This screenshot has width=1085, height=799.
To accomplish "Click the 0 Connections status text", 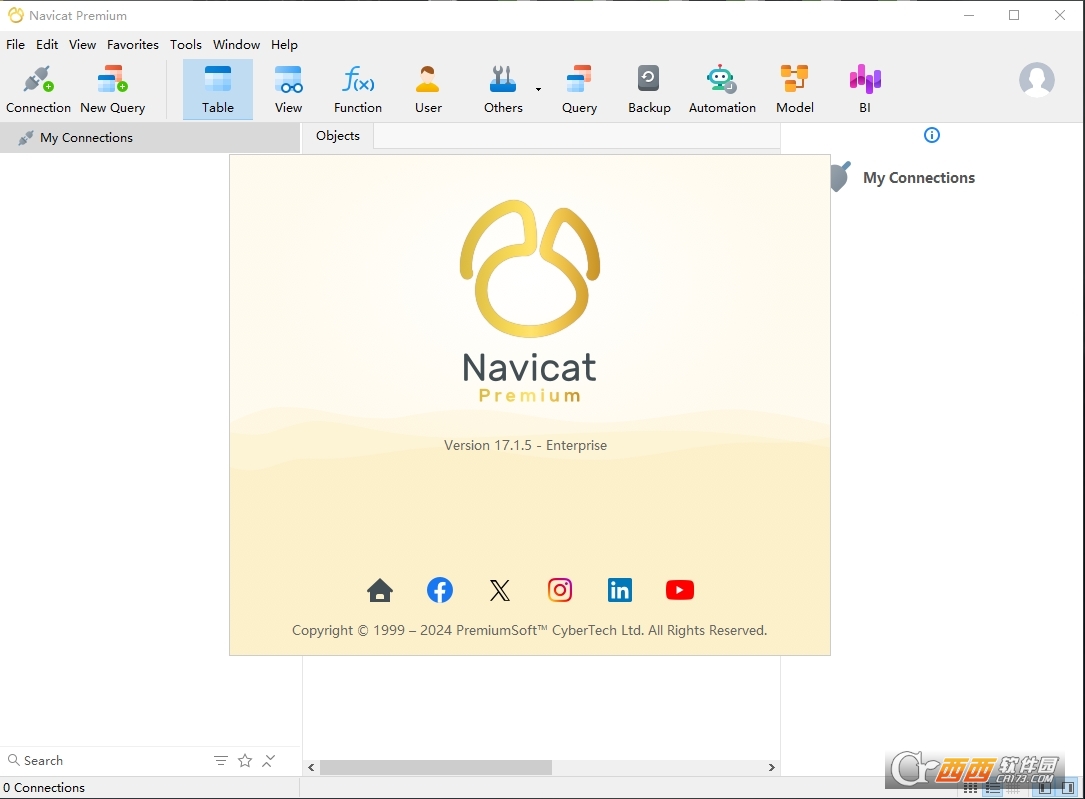I will [x=44, y=787].
